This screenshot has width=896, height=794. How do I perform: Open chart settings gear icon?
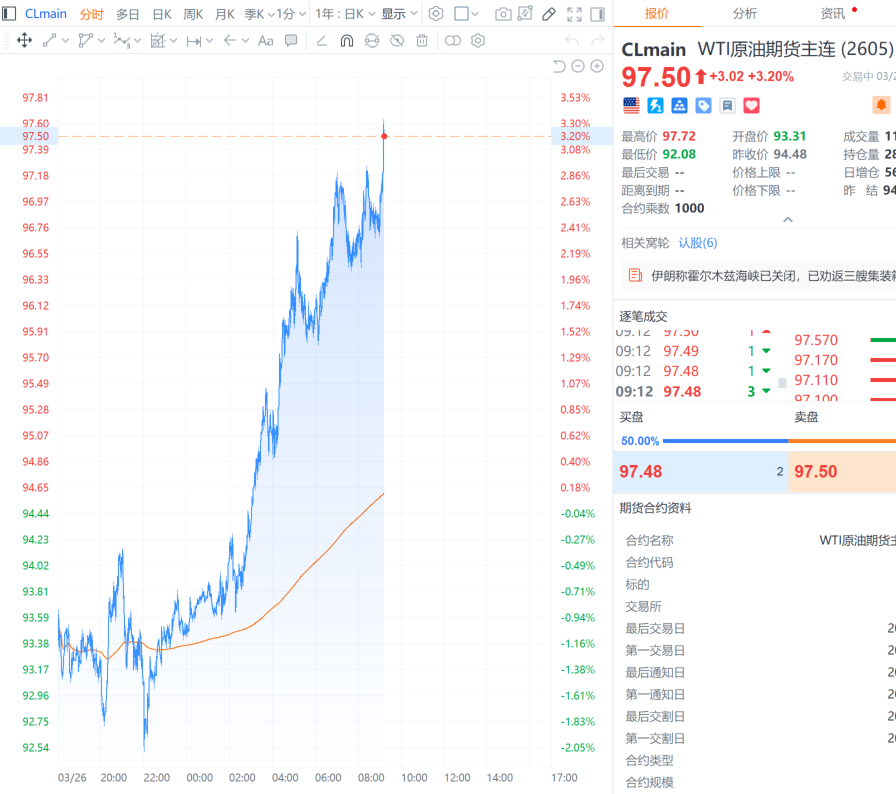coord(435,14)
